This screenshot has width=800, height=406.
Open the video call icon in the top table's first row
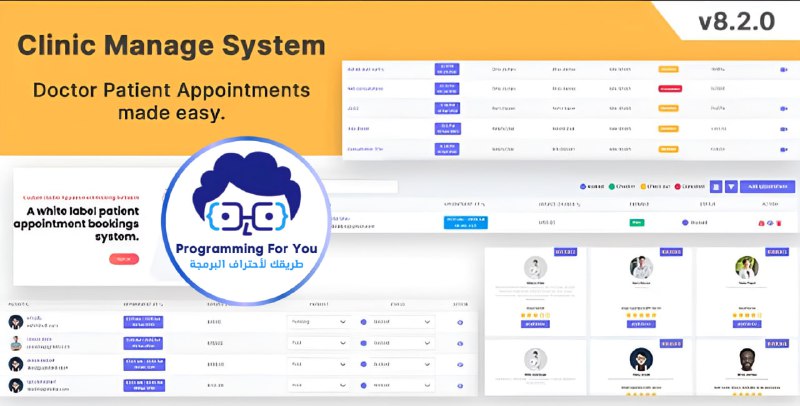coord(784,69)
